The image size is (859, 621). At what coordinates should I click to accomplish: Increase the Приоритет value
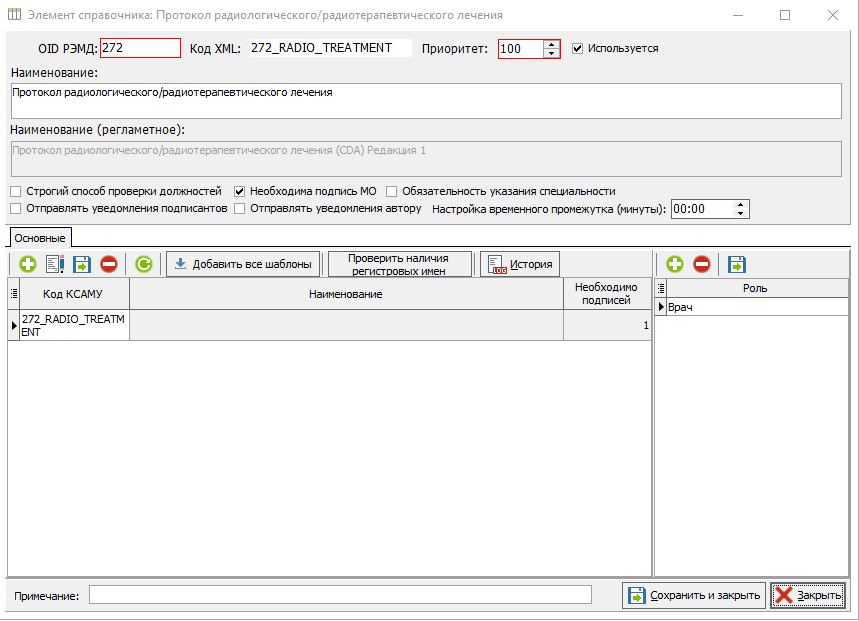click(x=551, y=44)
